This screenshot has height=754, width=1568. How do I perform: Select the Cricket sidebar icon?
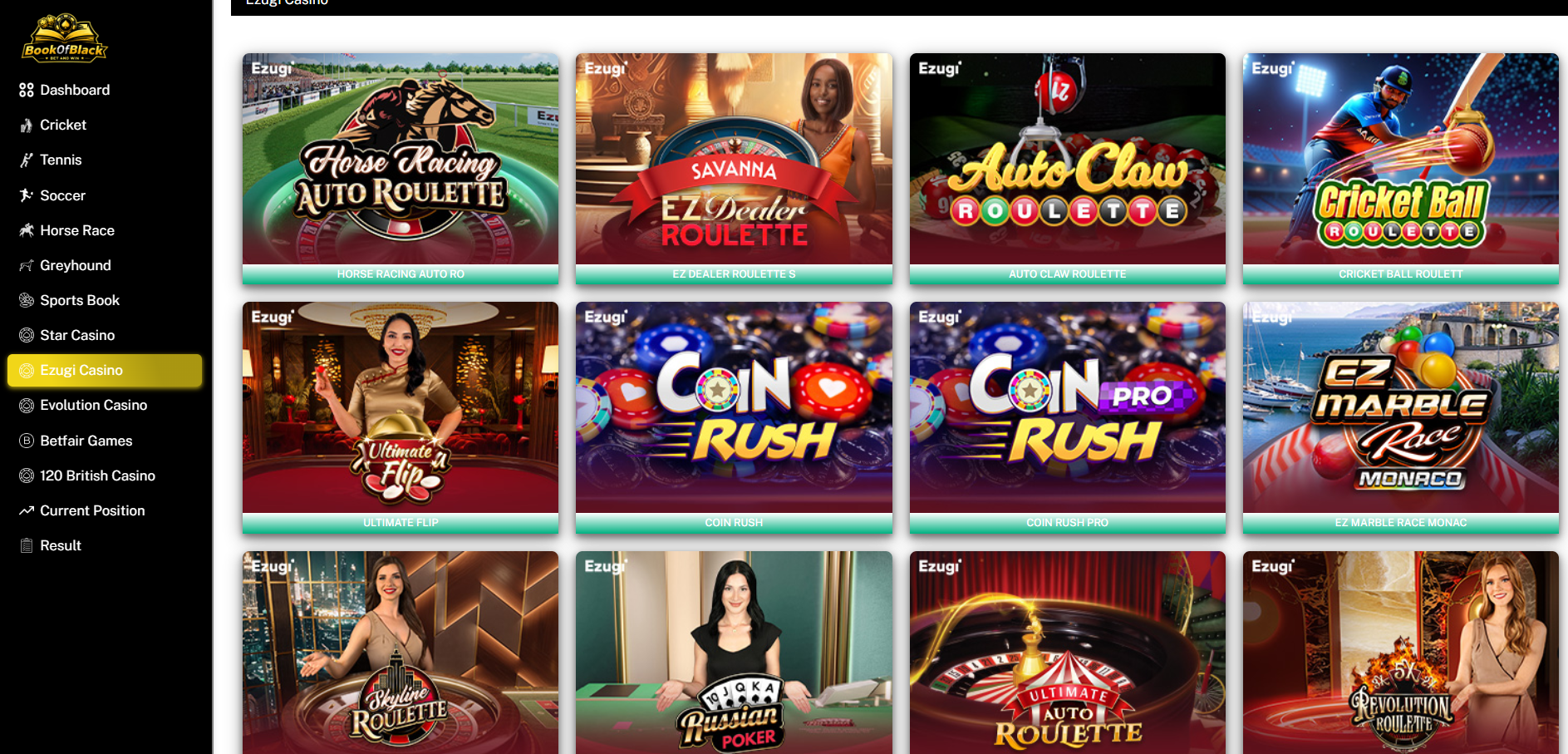tap(27, 125)
